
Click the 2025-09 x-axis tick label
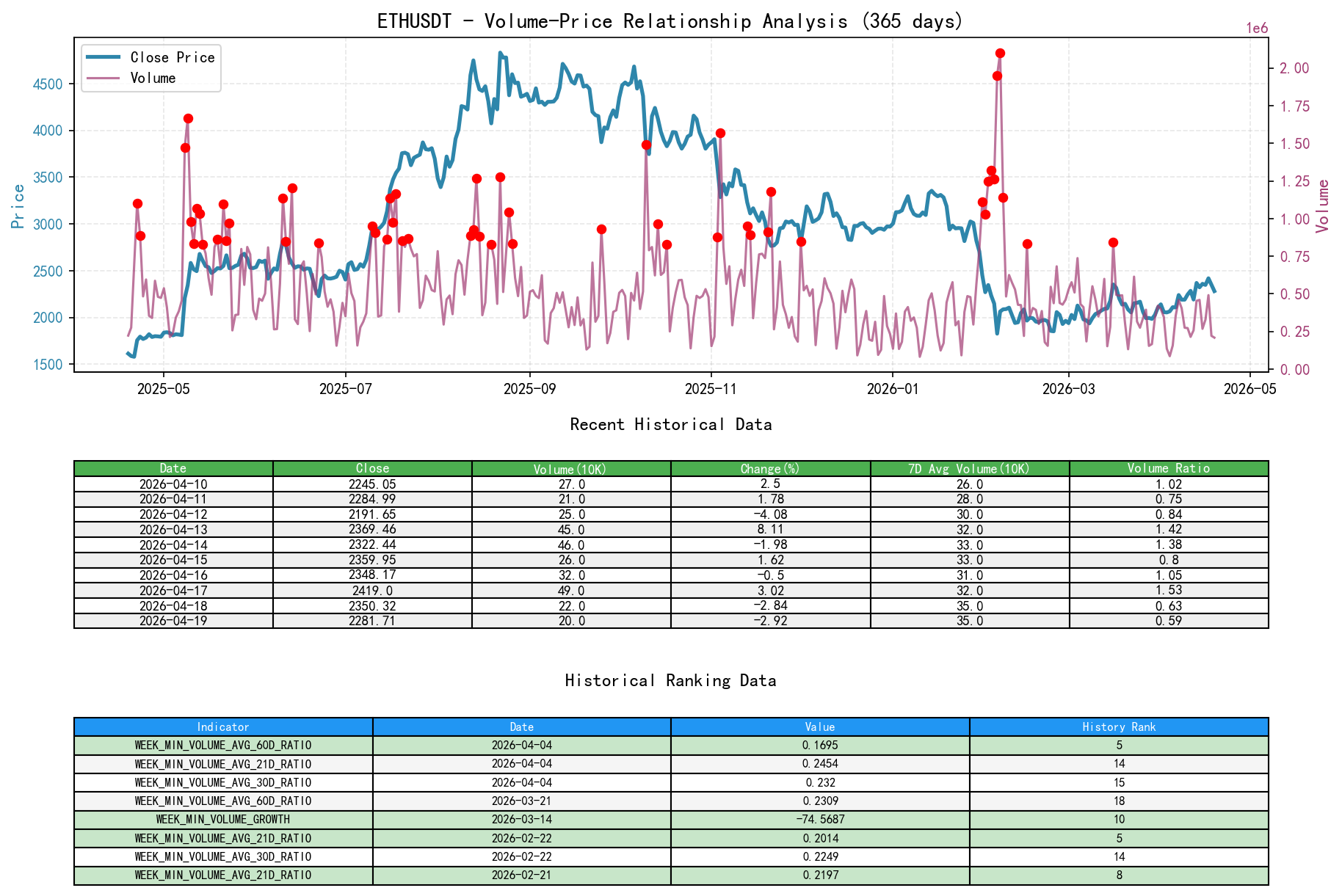(530, 388)
